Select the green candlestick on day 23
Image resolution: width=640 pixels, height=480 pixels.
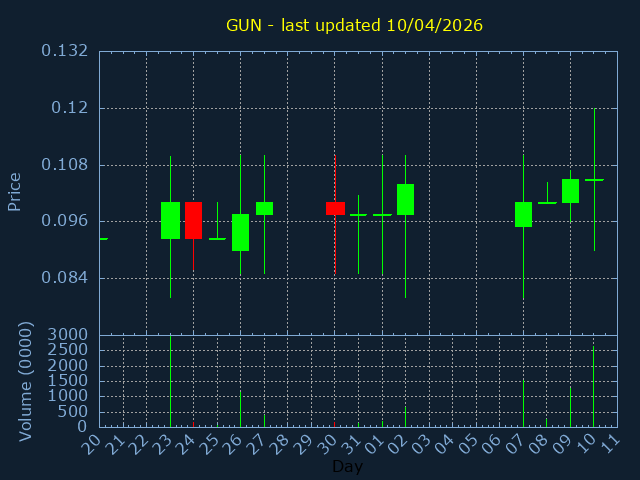(170, 220)
